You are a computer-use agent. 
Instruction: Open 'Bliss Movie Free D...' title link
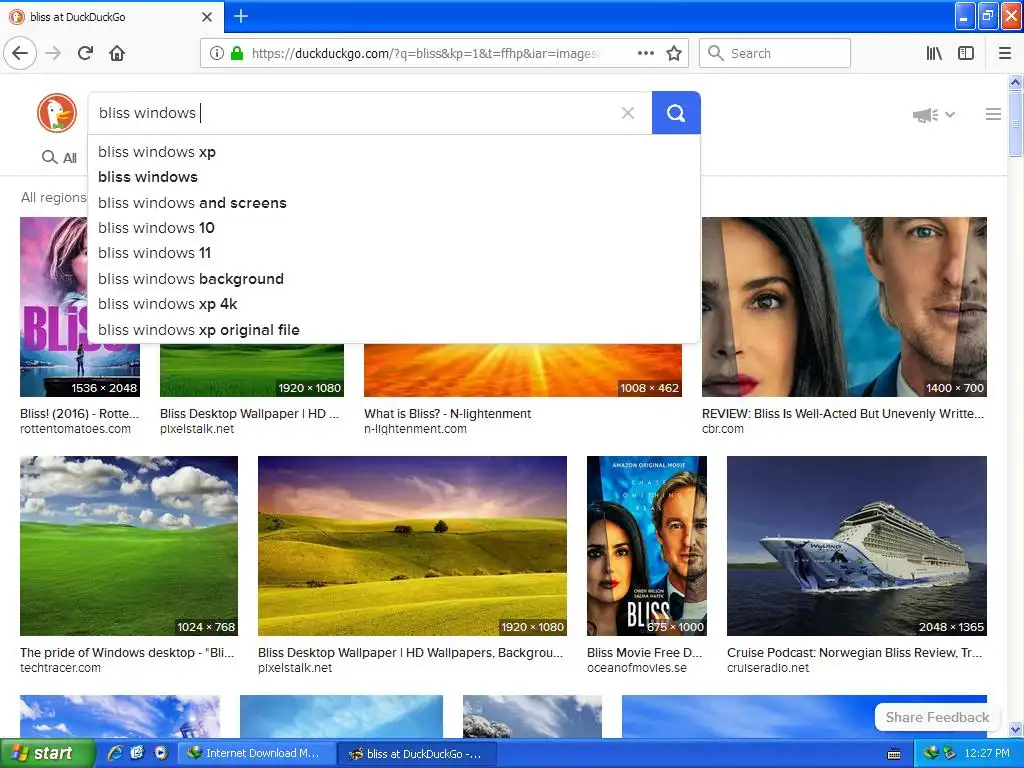click(645, 652)
